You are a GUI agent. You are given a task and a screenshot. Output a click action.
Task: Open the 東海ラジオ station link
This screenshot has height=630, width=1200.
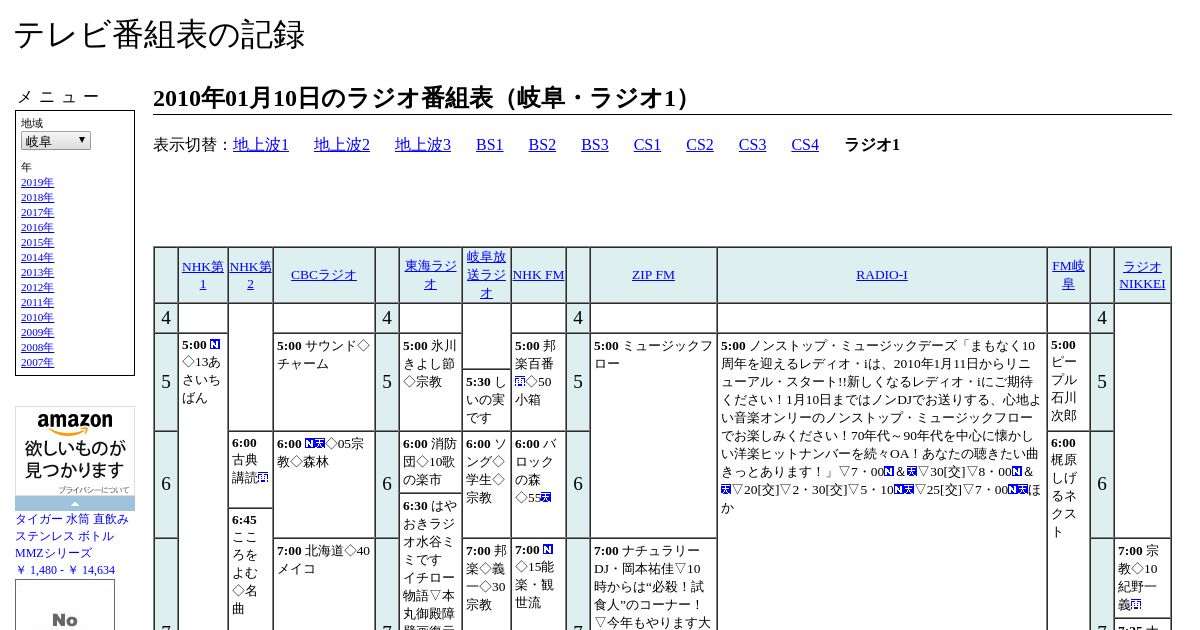[431, 275]
